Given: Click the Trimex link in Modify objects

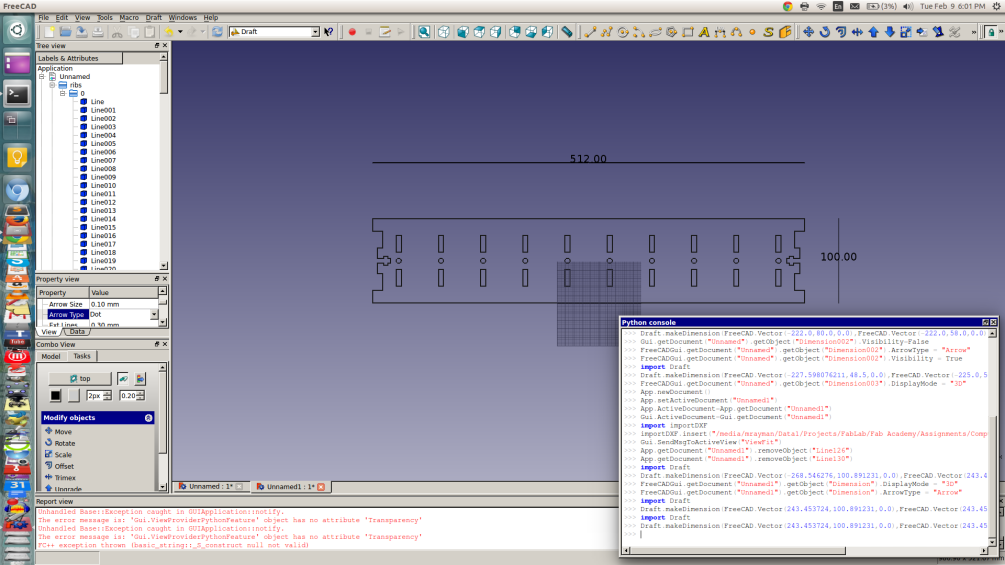Looking at the screenshot, I should (64, 478).
